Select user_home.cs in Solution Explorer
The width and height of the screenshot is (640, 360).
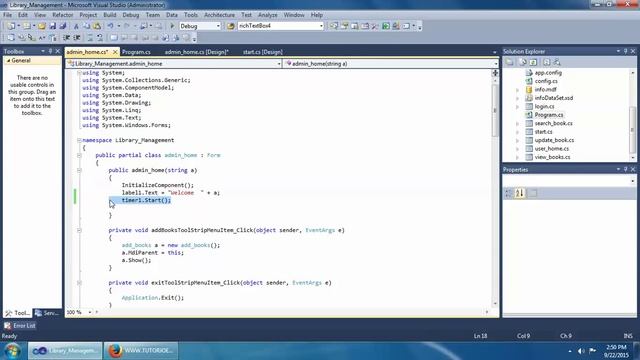coord(551,149)
